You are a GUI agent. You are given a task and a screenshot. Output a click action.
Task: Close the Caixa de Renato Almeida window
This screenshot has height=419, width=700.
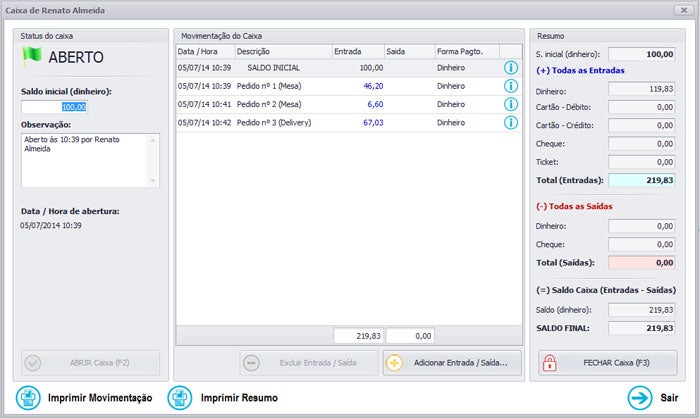coord(683,10)
